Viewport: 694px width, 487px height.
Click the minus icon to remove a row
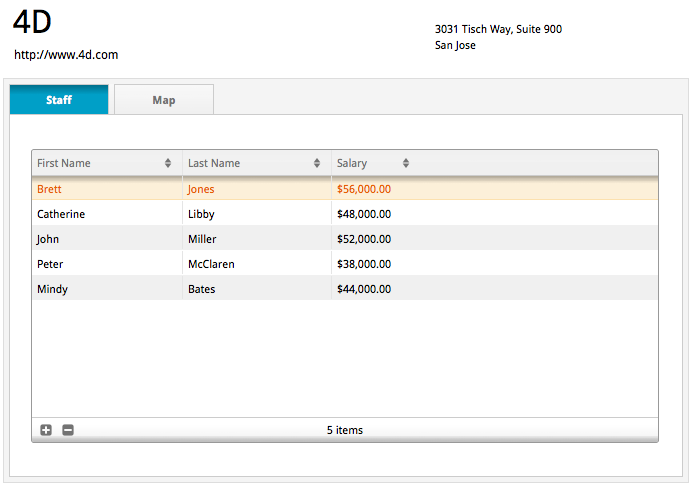(x=68, y=430)
